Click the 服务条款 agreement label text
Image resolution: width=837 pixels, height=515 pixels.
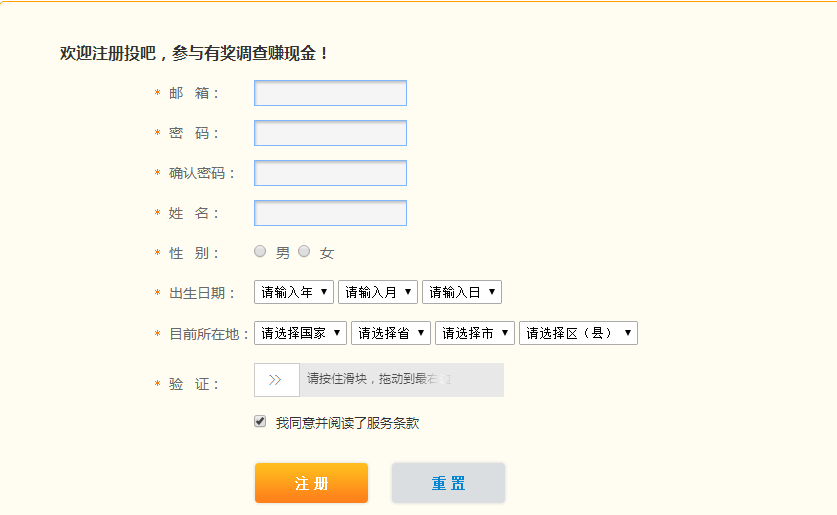click(x=347, y=423)
